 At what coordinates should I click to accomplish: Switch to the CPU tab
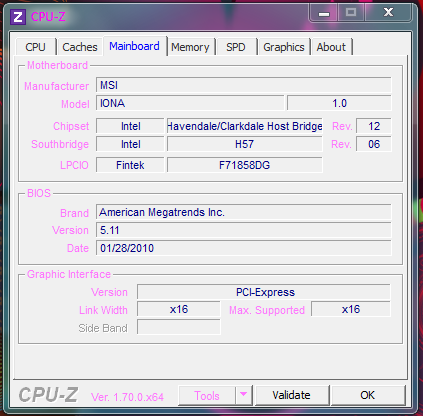point(35,47)
